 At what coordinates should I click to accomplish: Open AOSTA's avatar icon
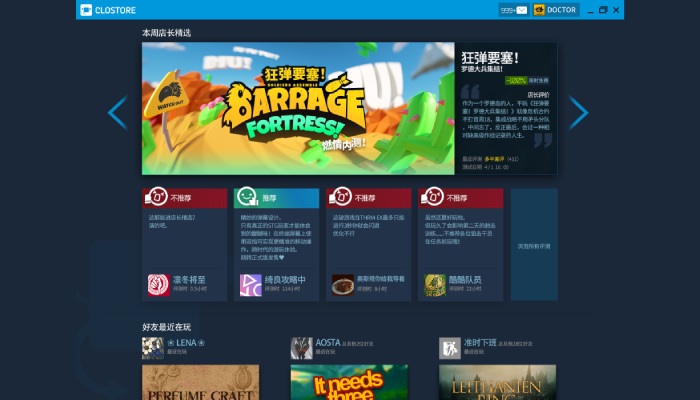point(301,348)
